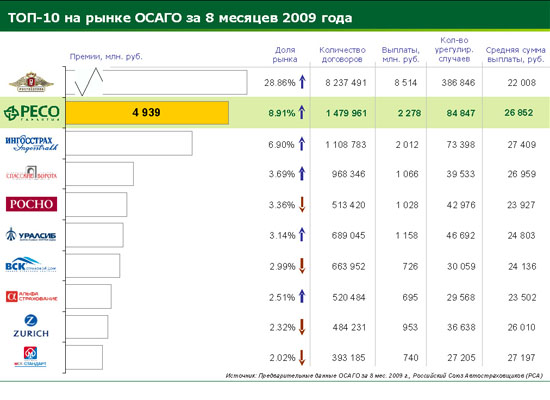
Task: Click the up arrow beside 28.86%
Action: pos(302,82)
